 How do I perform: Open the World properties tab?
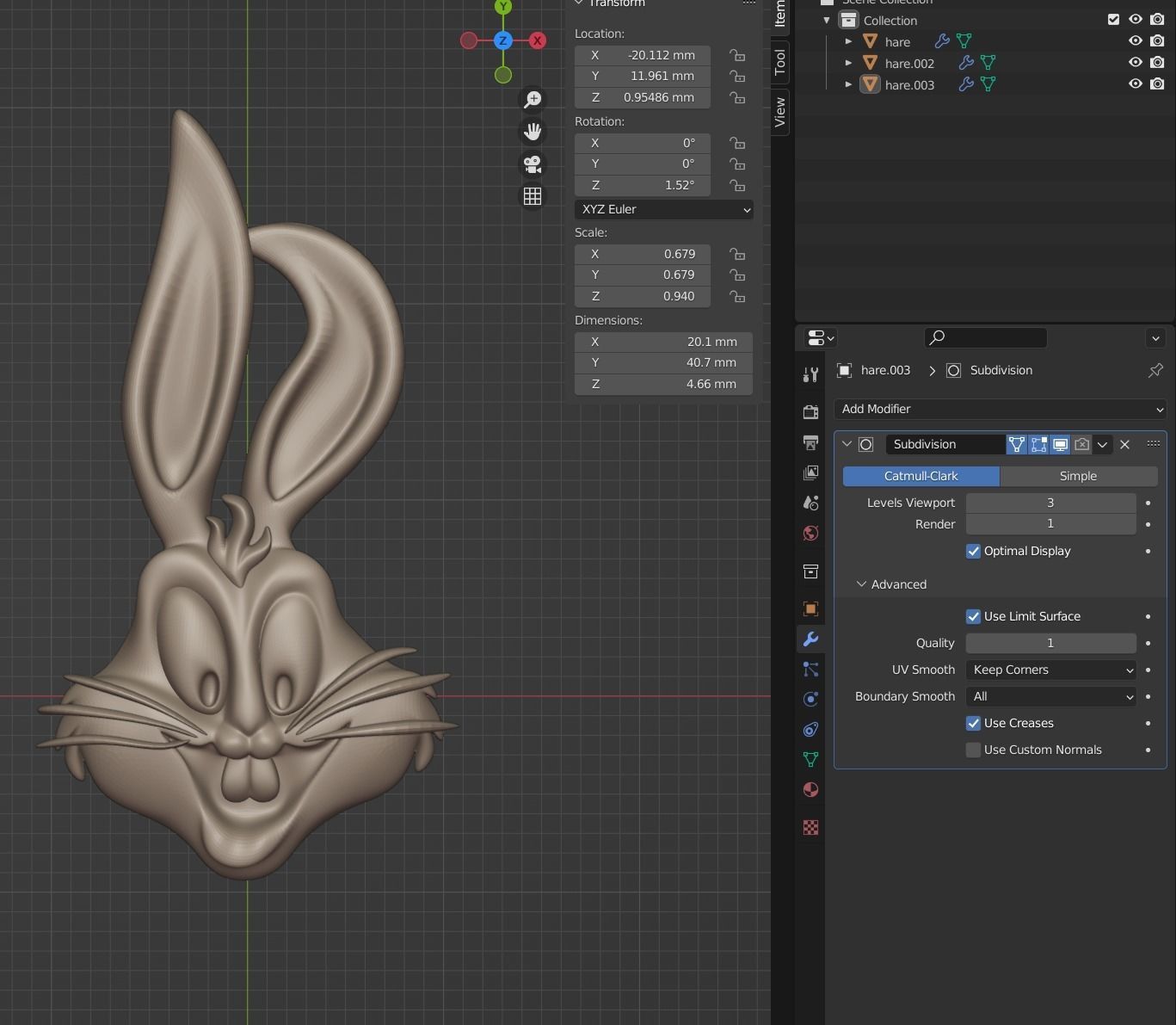point(810,533)
